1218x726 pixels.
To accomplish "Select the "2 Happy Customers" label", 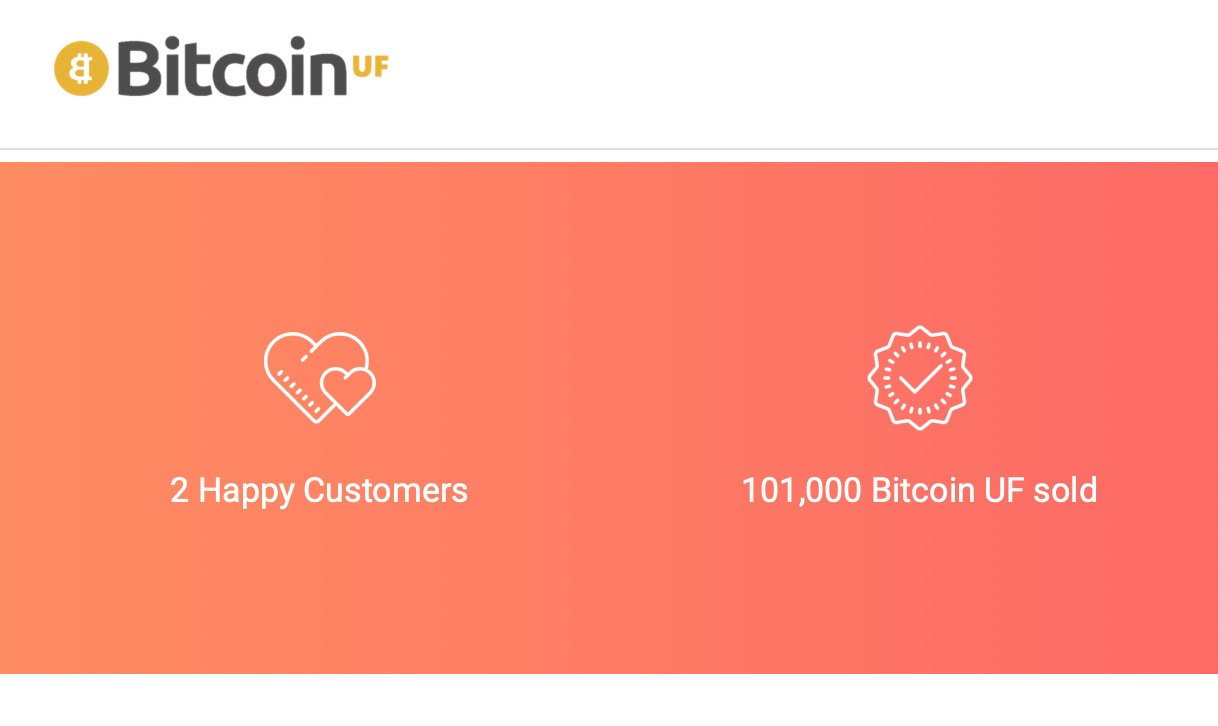I will tap(319, 491).
